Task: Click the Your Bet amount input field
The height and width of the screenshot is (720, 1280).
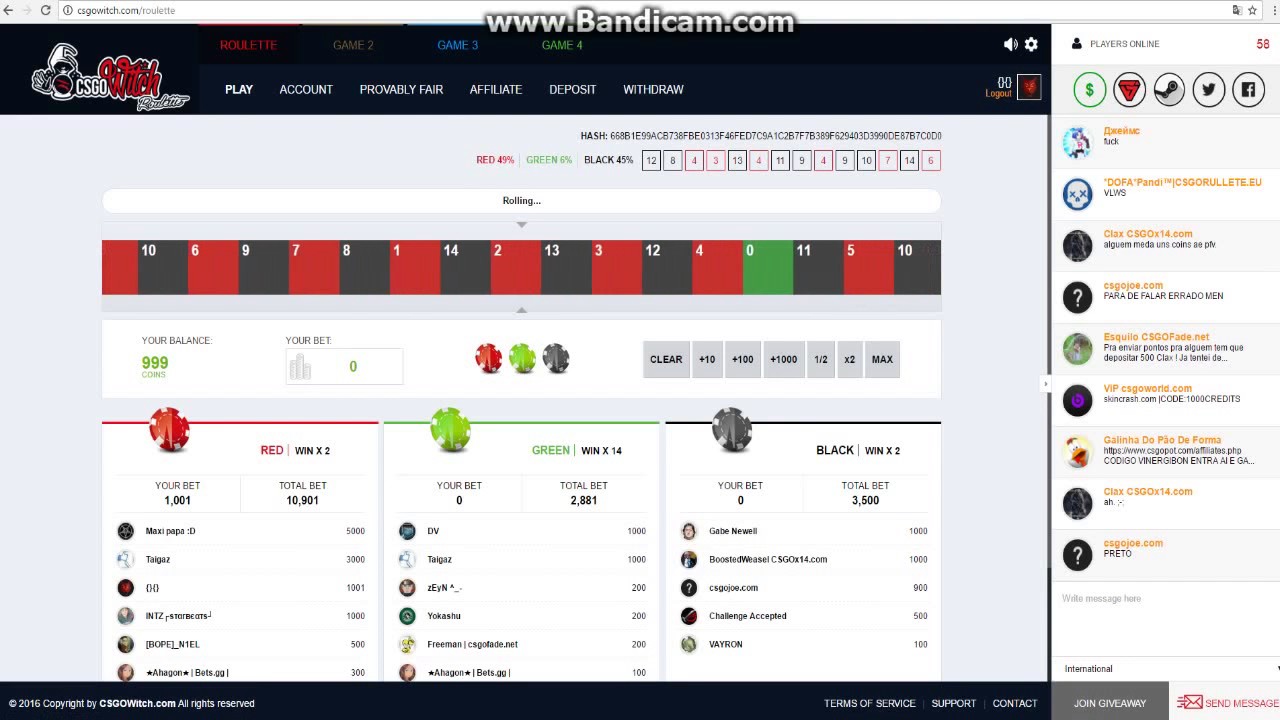Action: pyautogui.click(x=345, y=367)
